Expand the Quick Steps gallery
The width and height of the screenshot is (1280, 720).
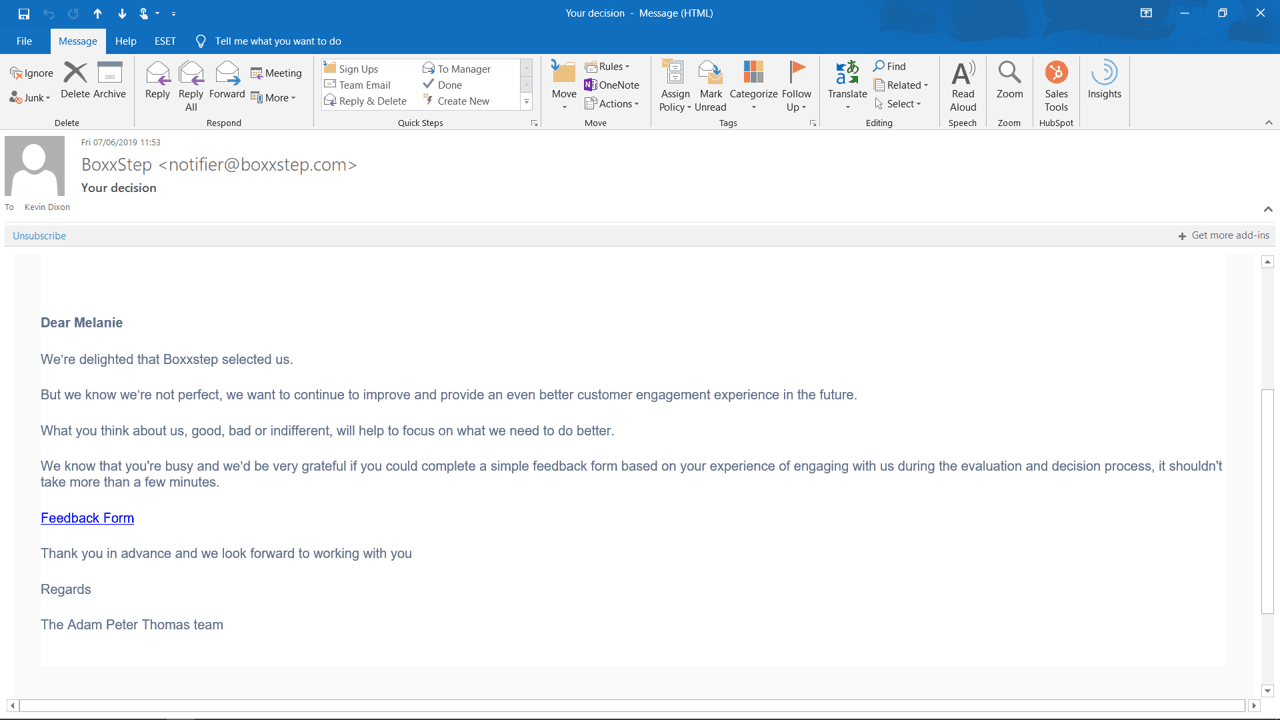[x=527, y=102]
